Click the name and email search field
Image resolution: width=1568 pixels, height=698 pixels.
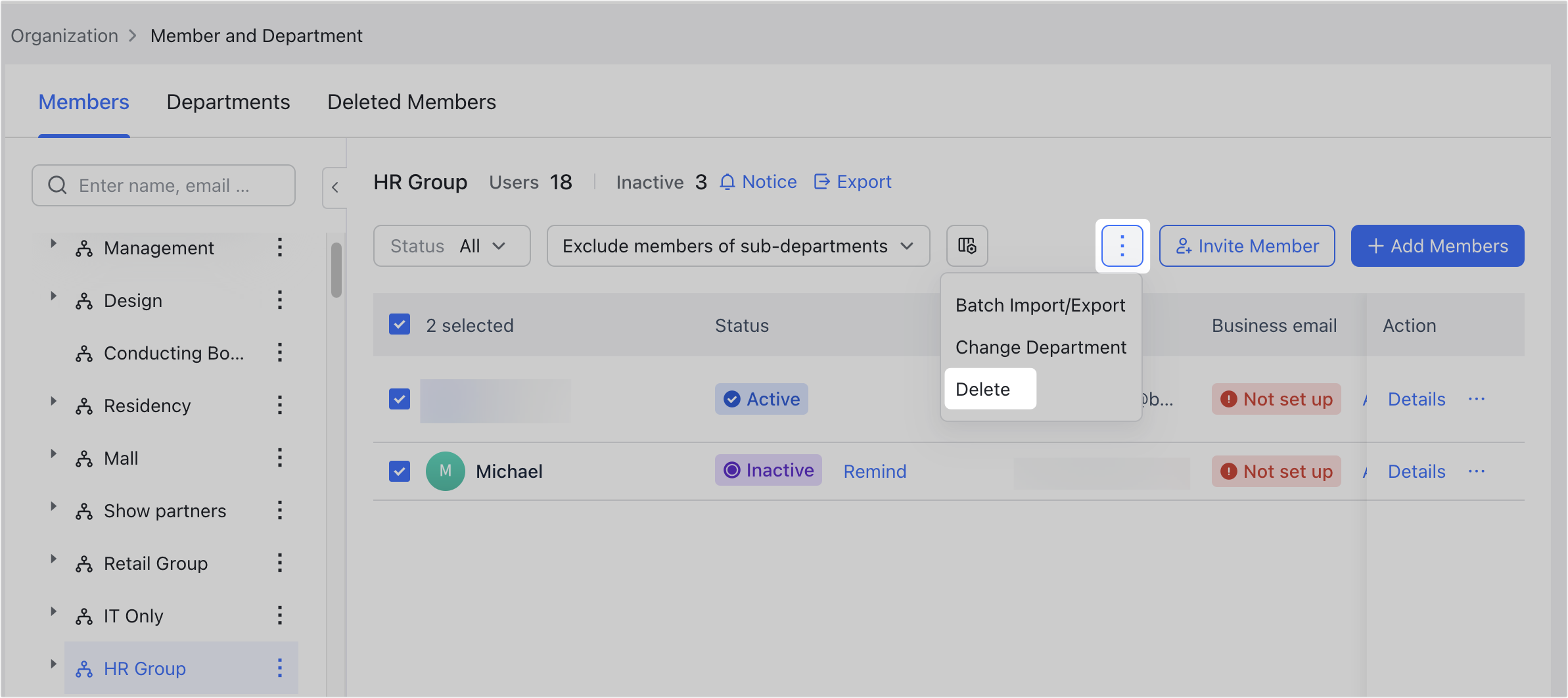pyautogui.click(x=164, y=185)
